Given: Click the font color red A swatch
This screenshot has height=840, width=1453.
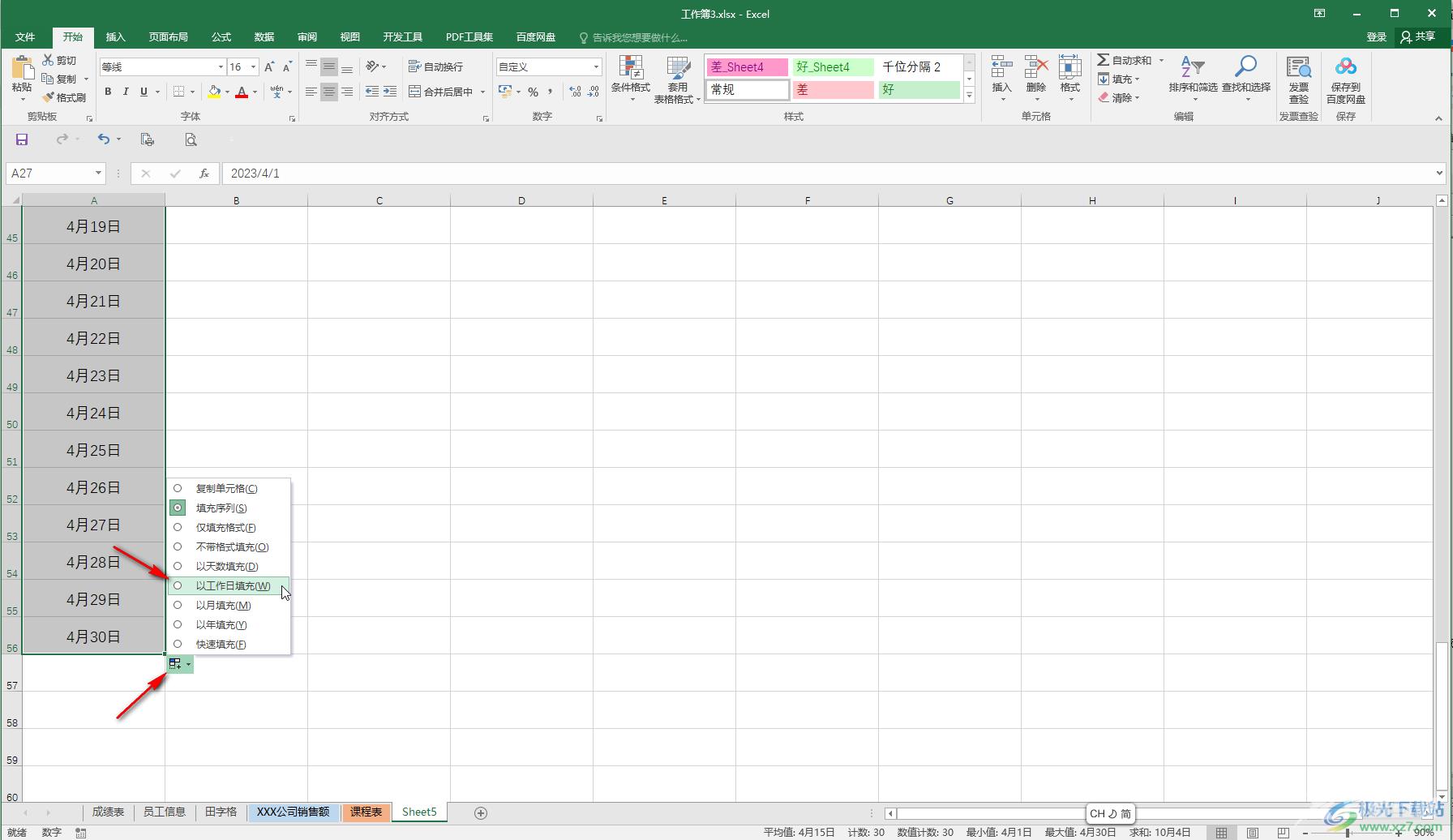Looking at the screenshot, I should (x=242, y=92).
